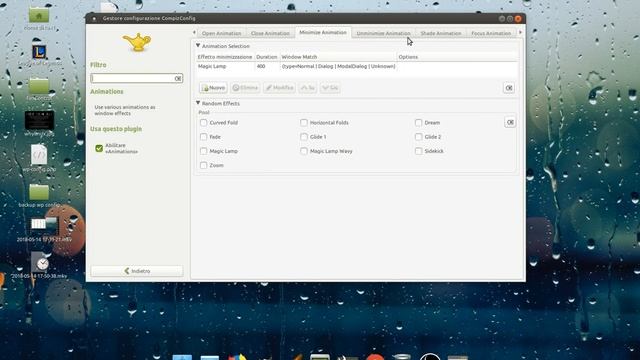Click the Window Match type=Normal value
Screen dimensions: 640x360
click(x=338, y=66)
